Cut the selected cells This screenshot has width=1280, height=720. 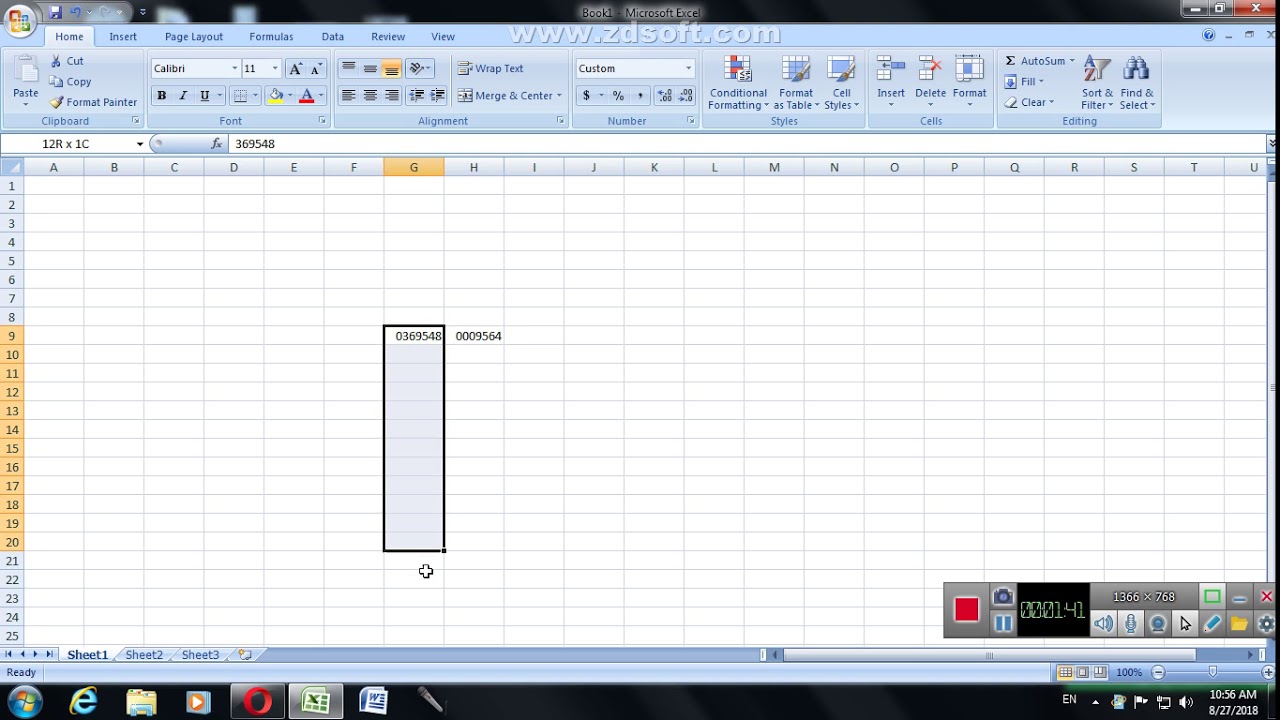pyautogui.click(x=67, y=61)
